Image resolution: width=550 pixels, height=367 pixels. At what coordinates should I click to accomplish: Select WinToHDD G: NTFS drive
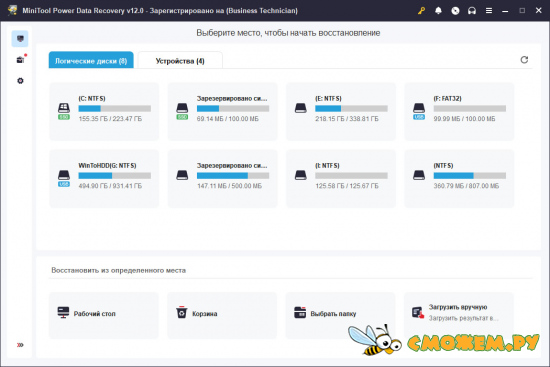(x=104, y=179)
